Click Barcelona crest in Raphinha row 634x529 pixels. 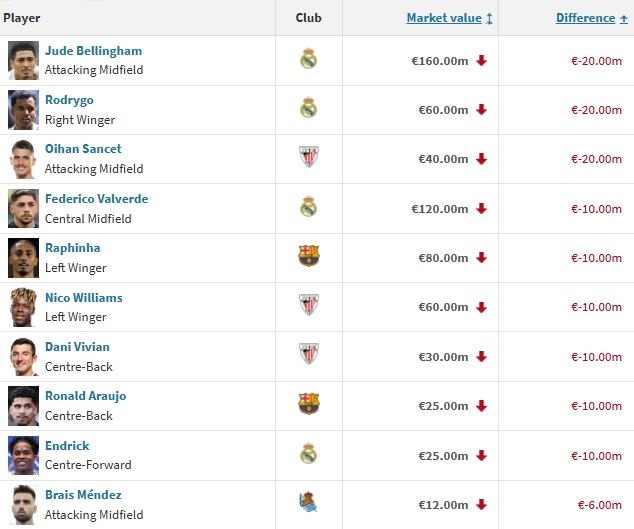(x=308, y=257)
